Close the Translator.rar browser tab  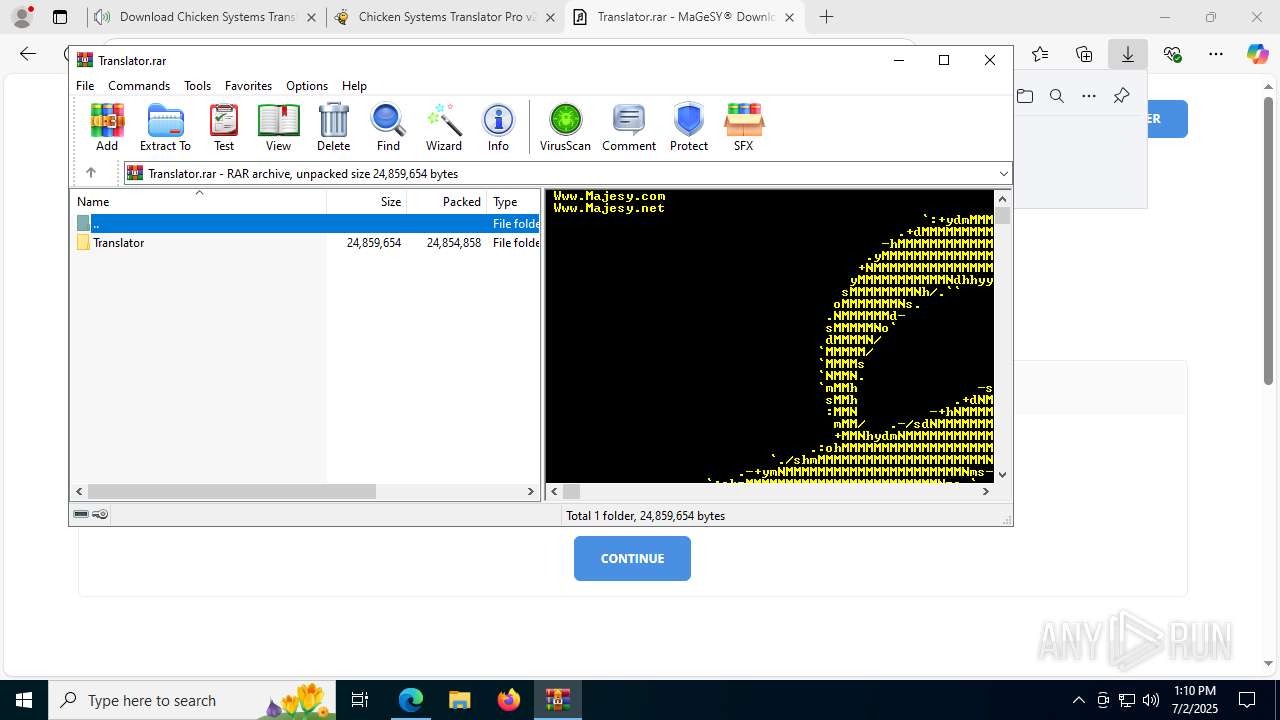tap(789, 17)
